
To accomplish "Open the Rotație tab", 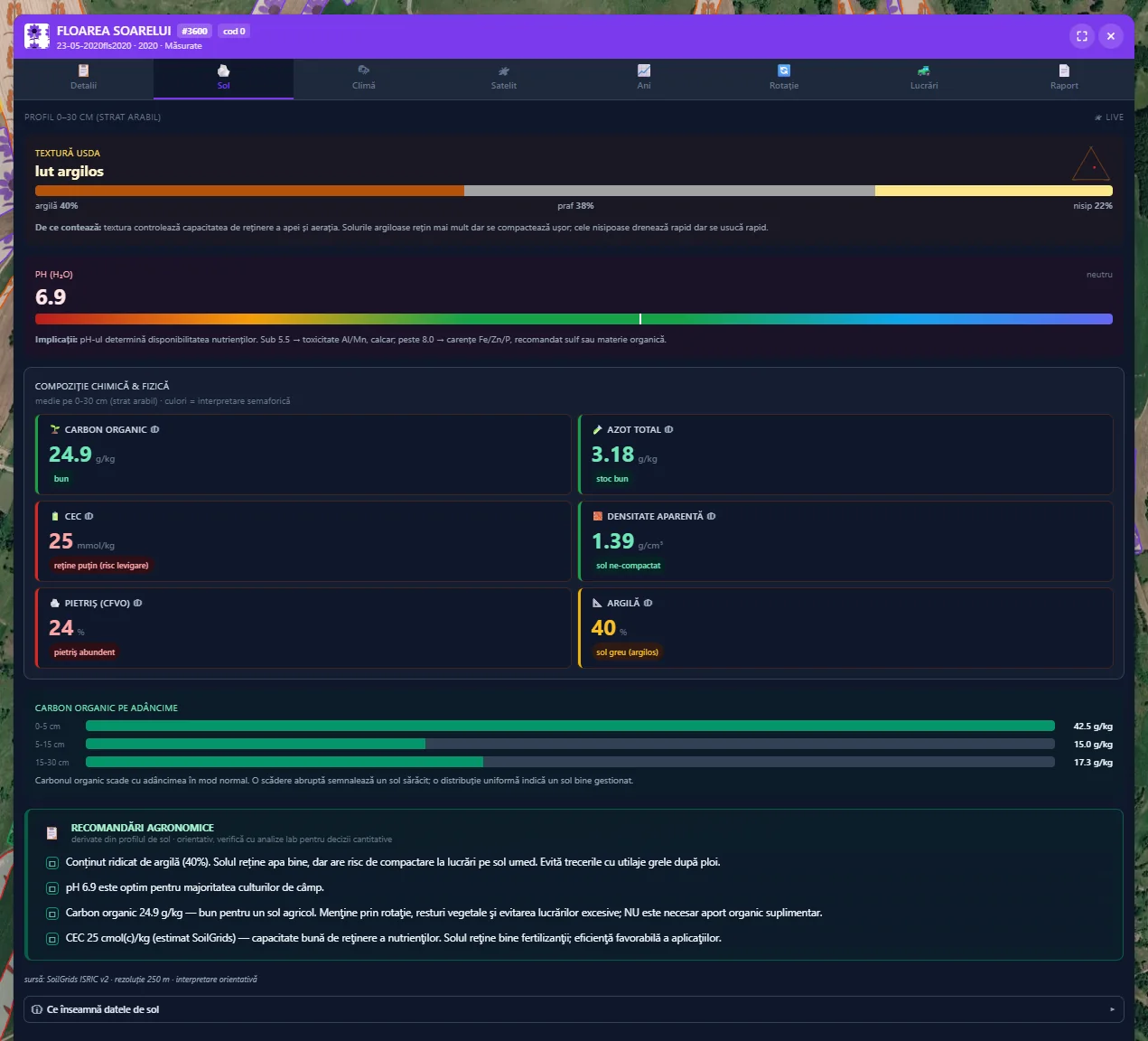I will coord(784,79).
